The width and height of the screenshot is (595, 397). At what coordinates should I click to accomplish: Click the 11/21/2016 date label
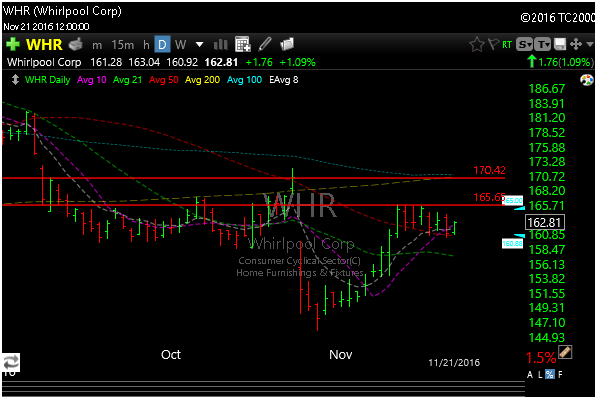pyautogui.click(x=454, y=362)
